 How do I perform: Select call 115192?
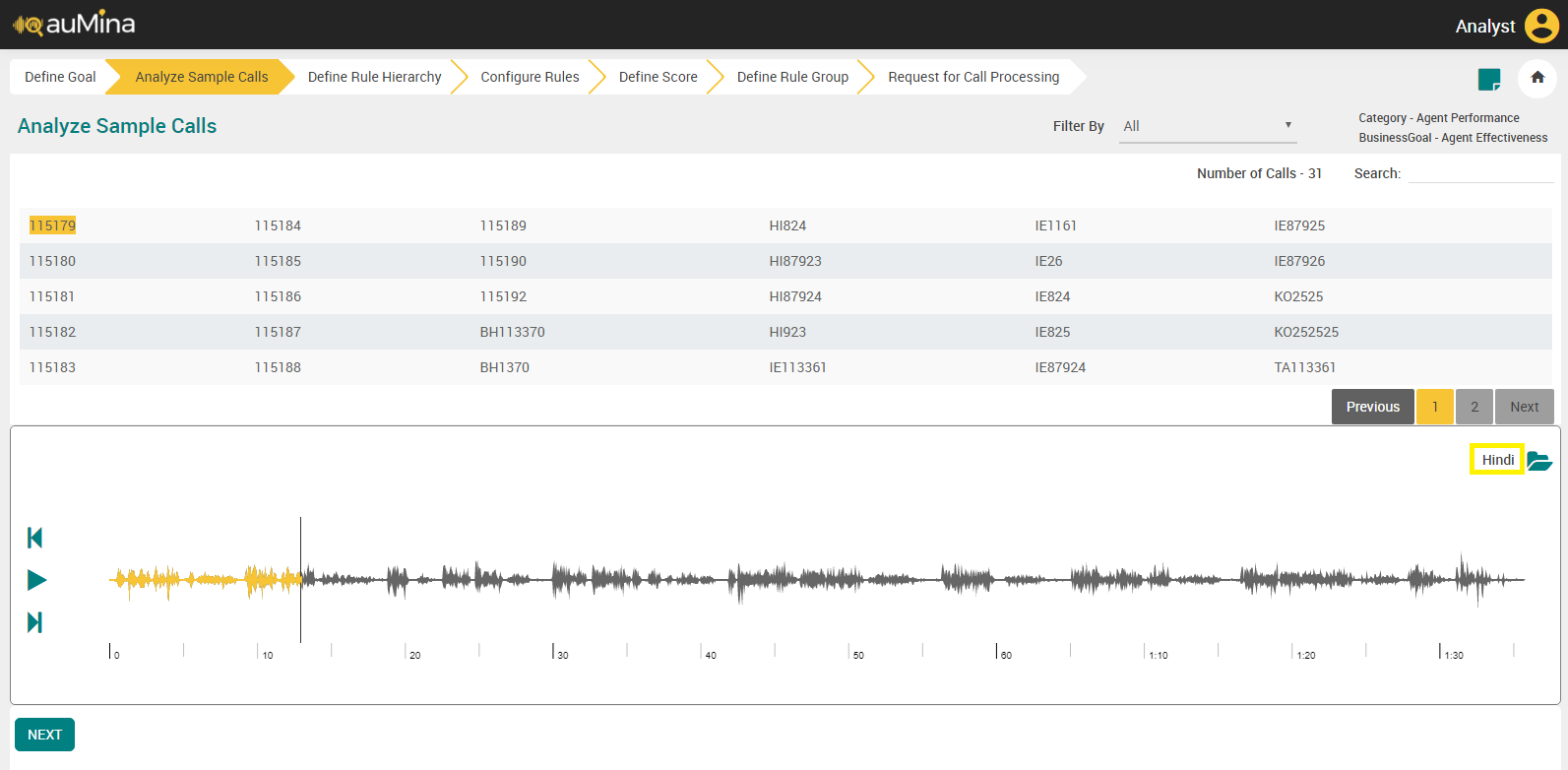(503, 296)
